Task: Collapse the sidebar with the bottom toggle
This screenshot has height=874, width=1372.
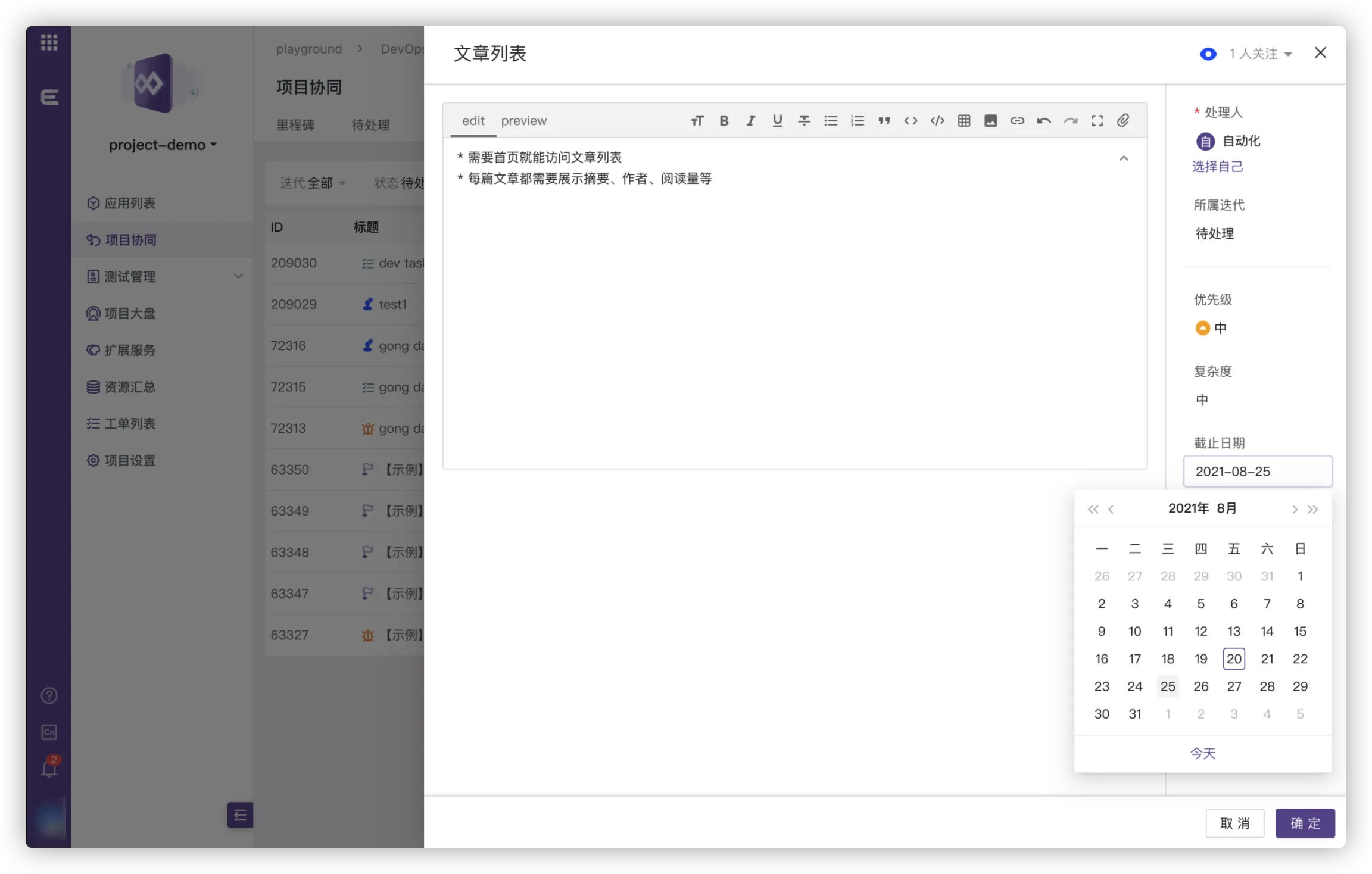Action: (x=240, y=815)
